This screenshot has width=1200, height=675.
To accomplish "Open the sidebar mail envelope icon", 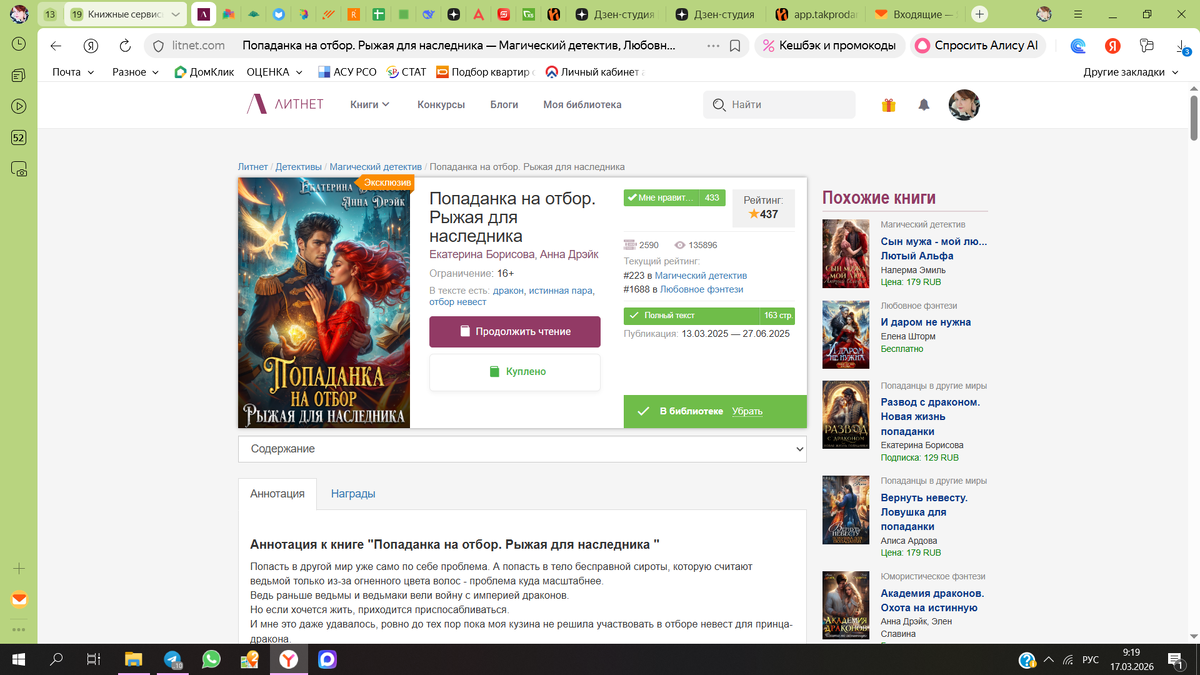I will pos(18,599).
